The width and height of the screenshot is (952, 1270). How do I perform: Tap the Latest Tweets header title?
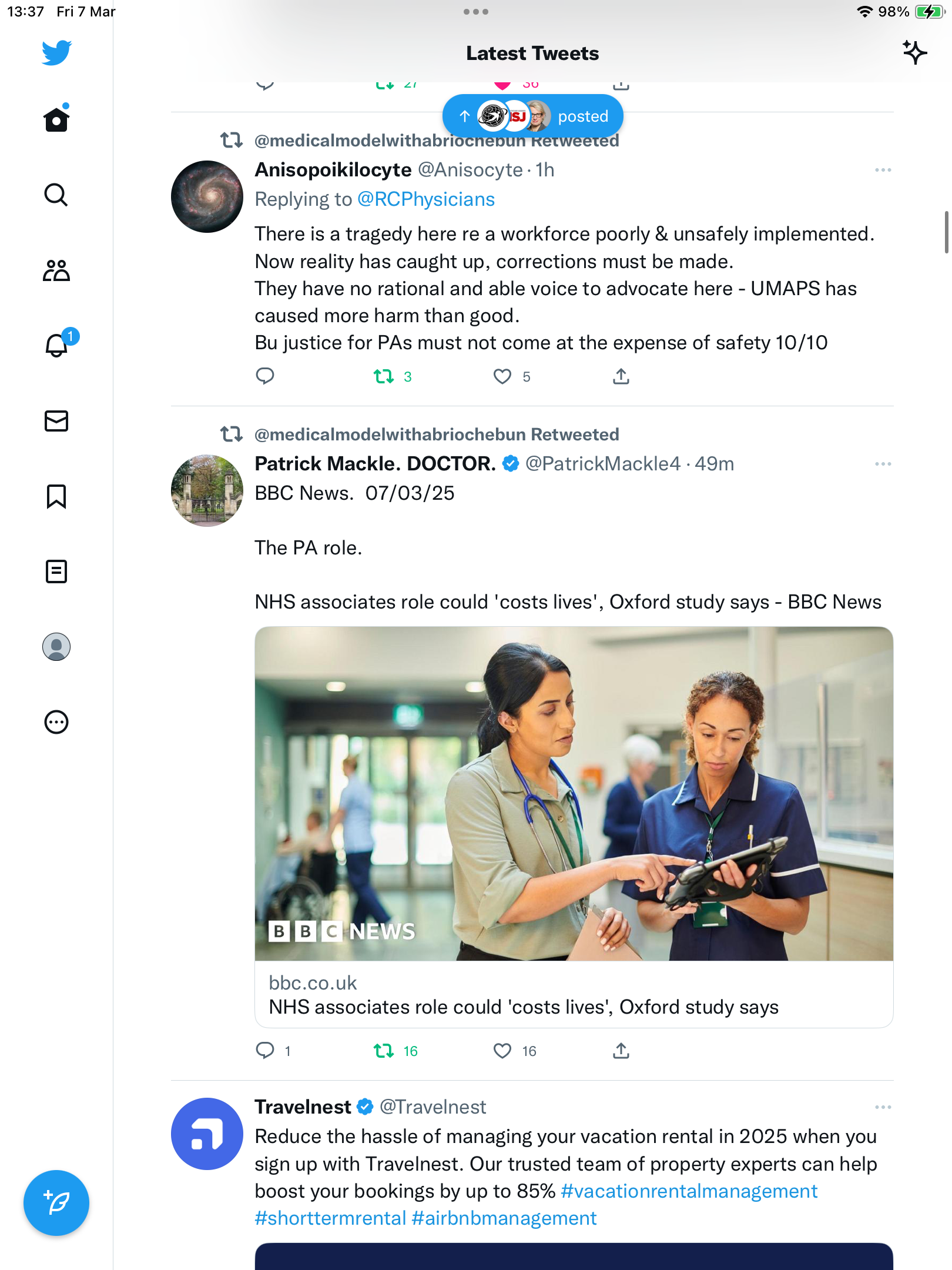coord(532,54)
